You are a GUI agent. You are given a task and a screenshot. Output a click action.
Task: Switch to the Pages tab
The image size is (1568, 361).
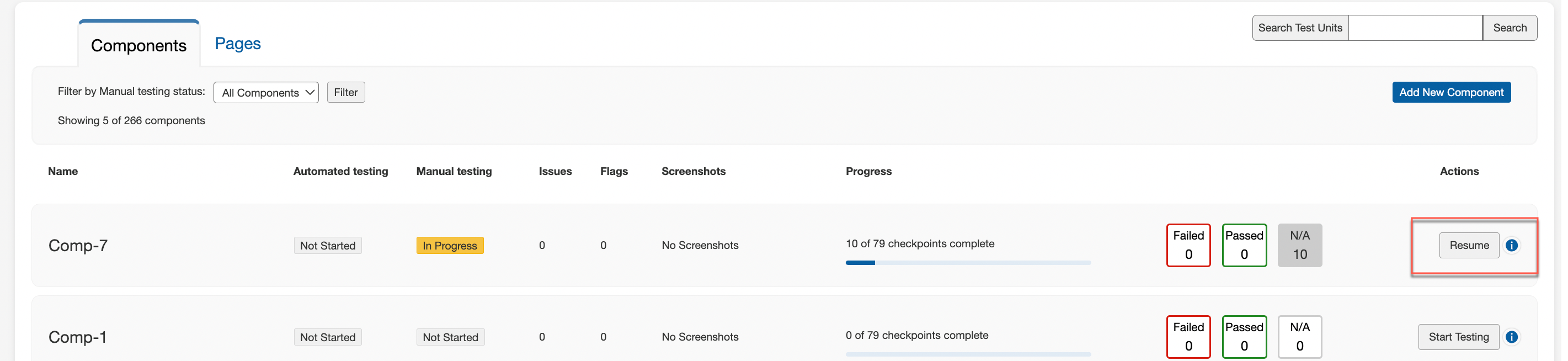point(237,44)
